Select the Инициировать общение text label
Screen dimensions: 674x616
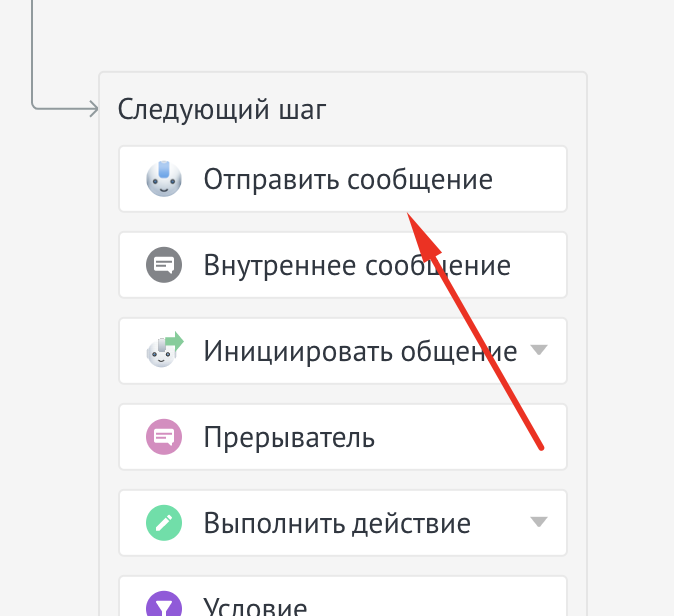(x=360, y=352)
